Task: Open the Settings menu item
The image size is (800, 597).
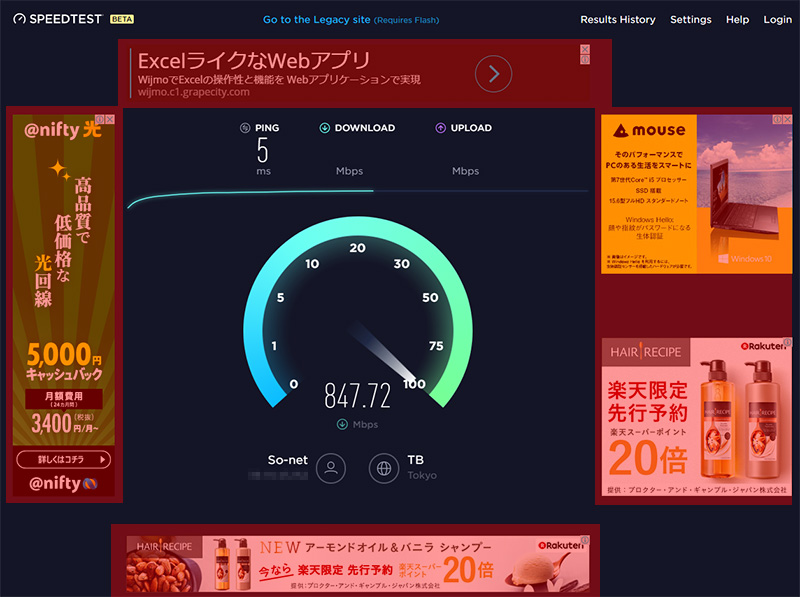Action: [x=690, y=20]
